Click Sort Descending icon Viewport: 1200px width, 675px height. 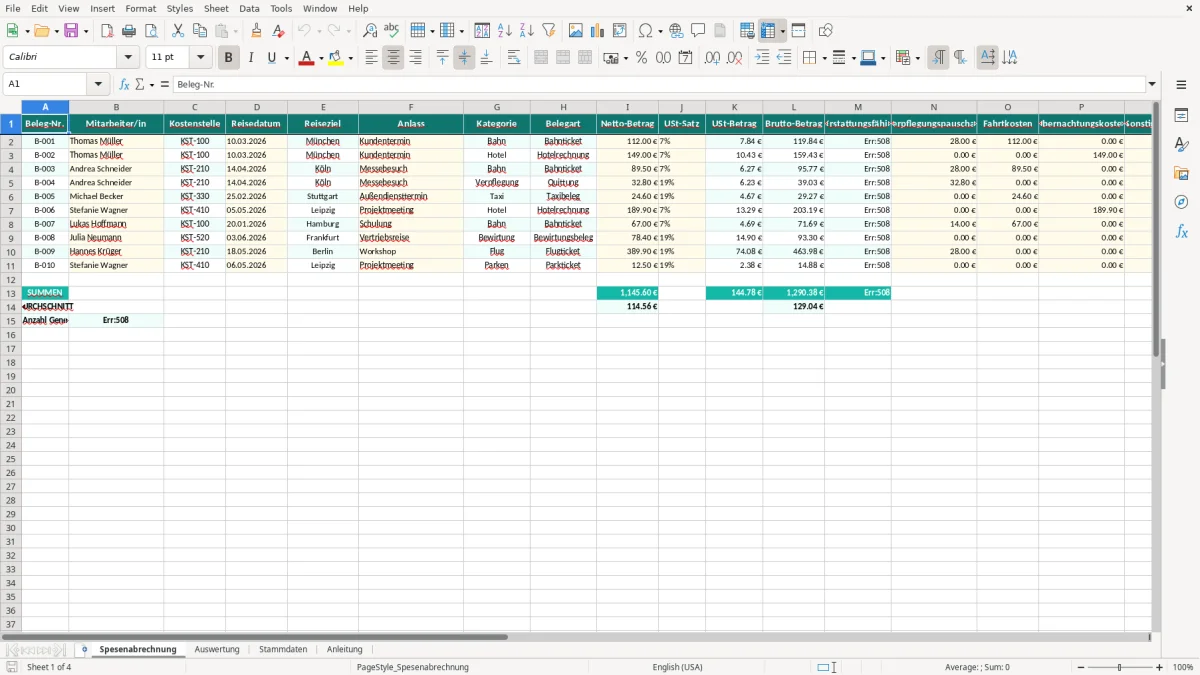click(527, 31)
